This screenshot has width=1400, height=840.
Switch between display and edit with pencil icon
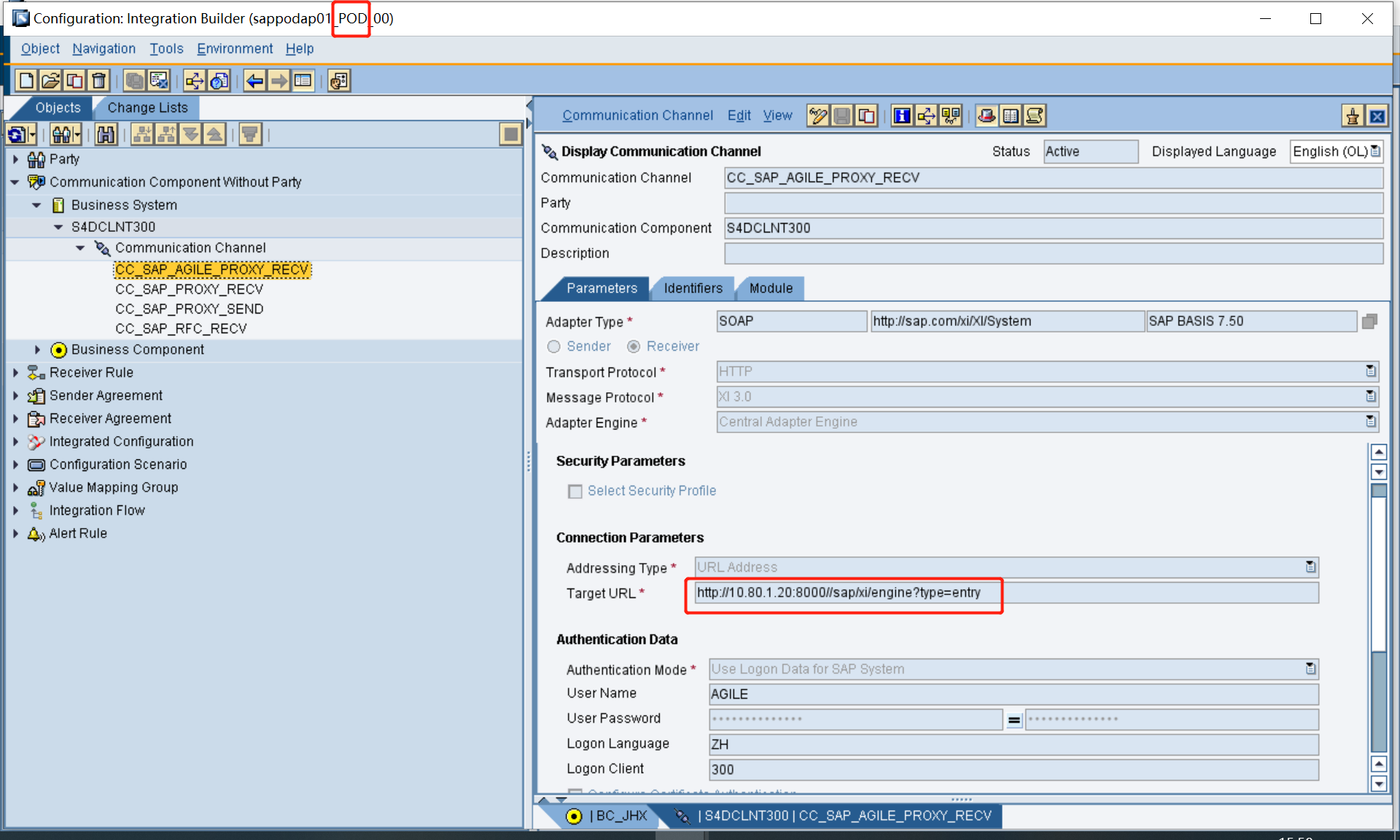pyautogui.click(x=818, y=116)
